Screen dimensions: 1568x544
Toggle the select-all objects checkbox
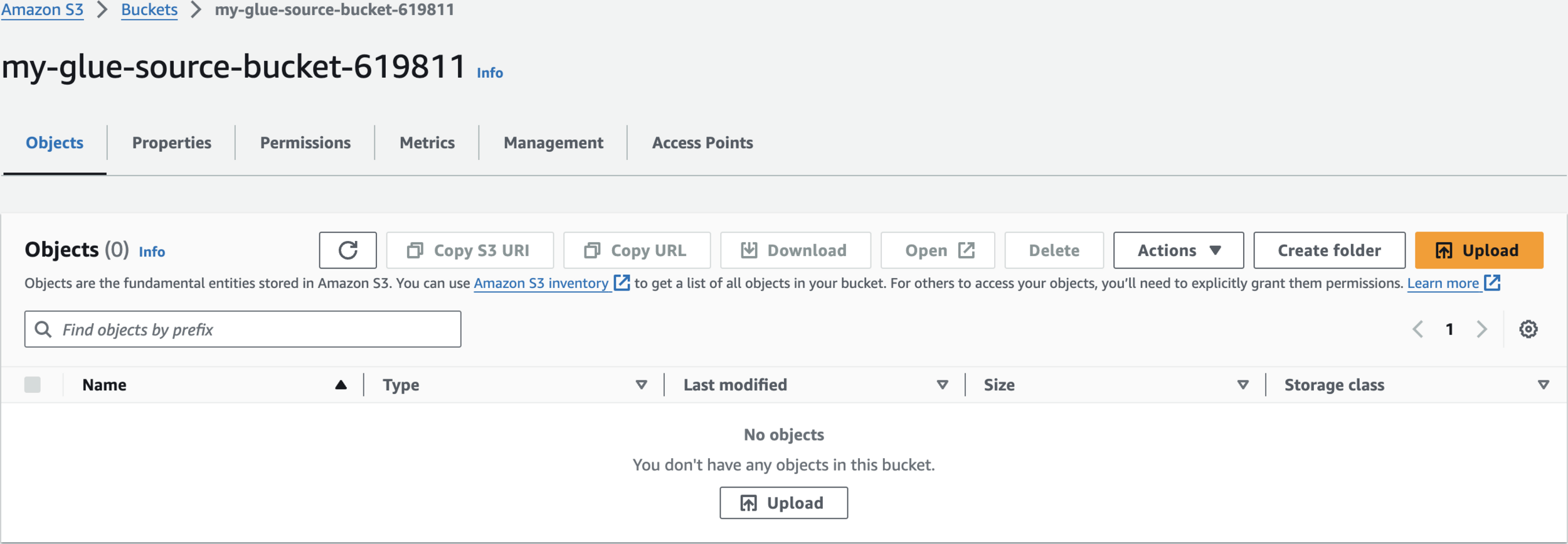33,385
